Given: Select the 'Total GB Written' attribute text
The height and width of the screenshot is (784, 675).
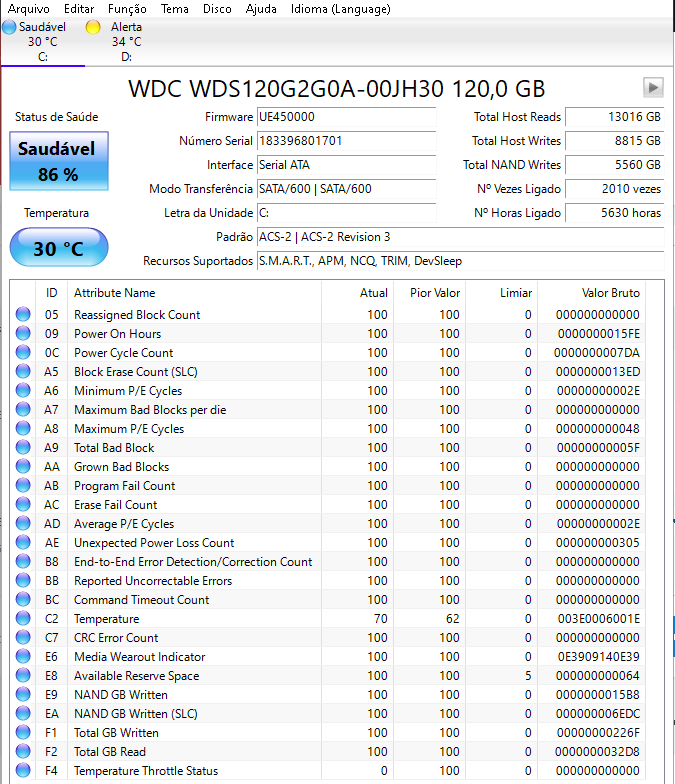Looking at the screenshot, I should point(116,733).
